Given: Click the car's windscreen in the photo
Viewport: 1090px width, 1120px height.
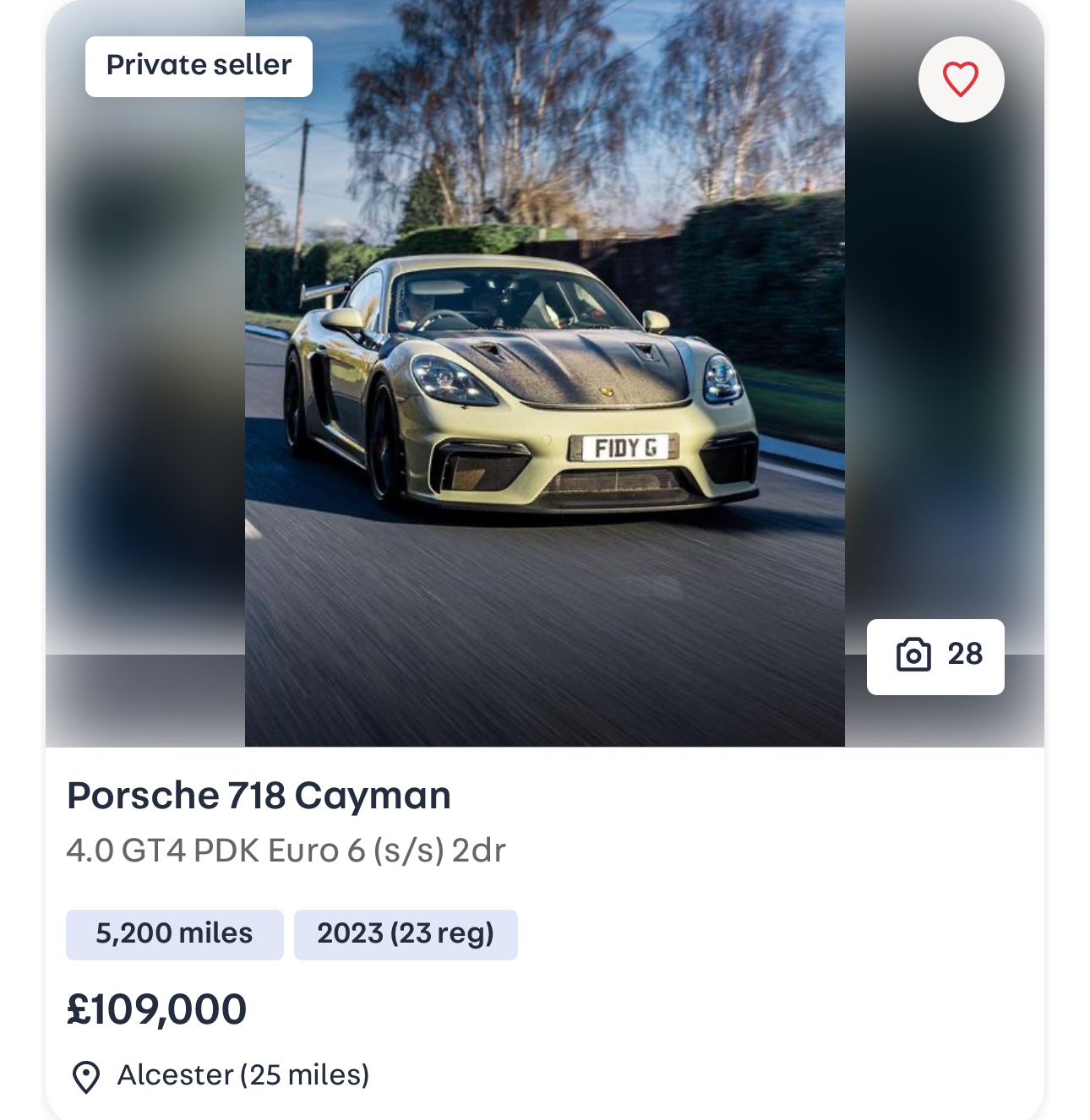Looking at the screenshot, I should [x=490, y=304].
